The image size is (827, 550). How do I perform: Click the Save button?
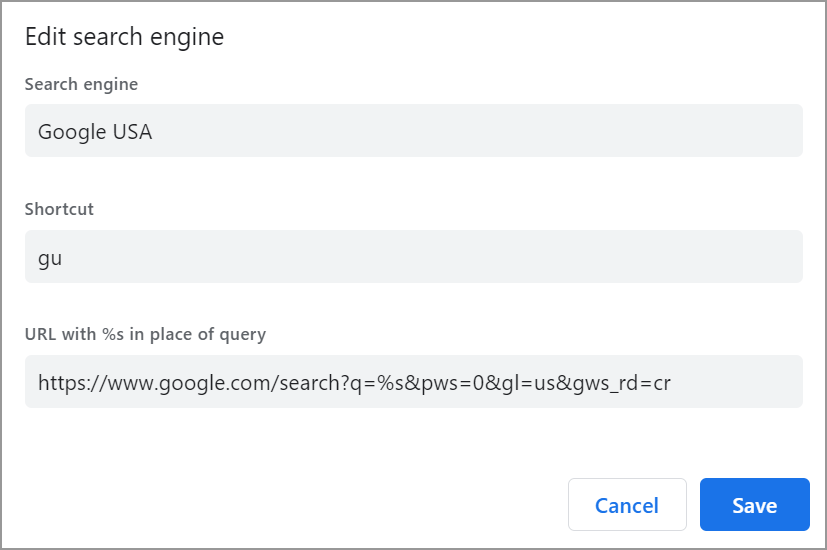point(754,505)
